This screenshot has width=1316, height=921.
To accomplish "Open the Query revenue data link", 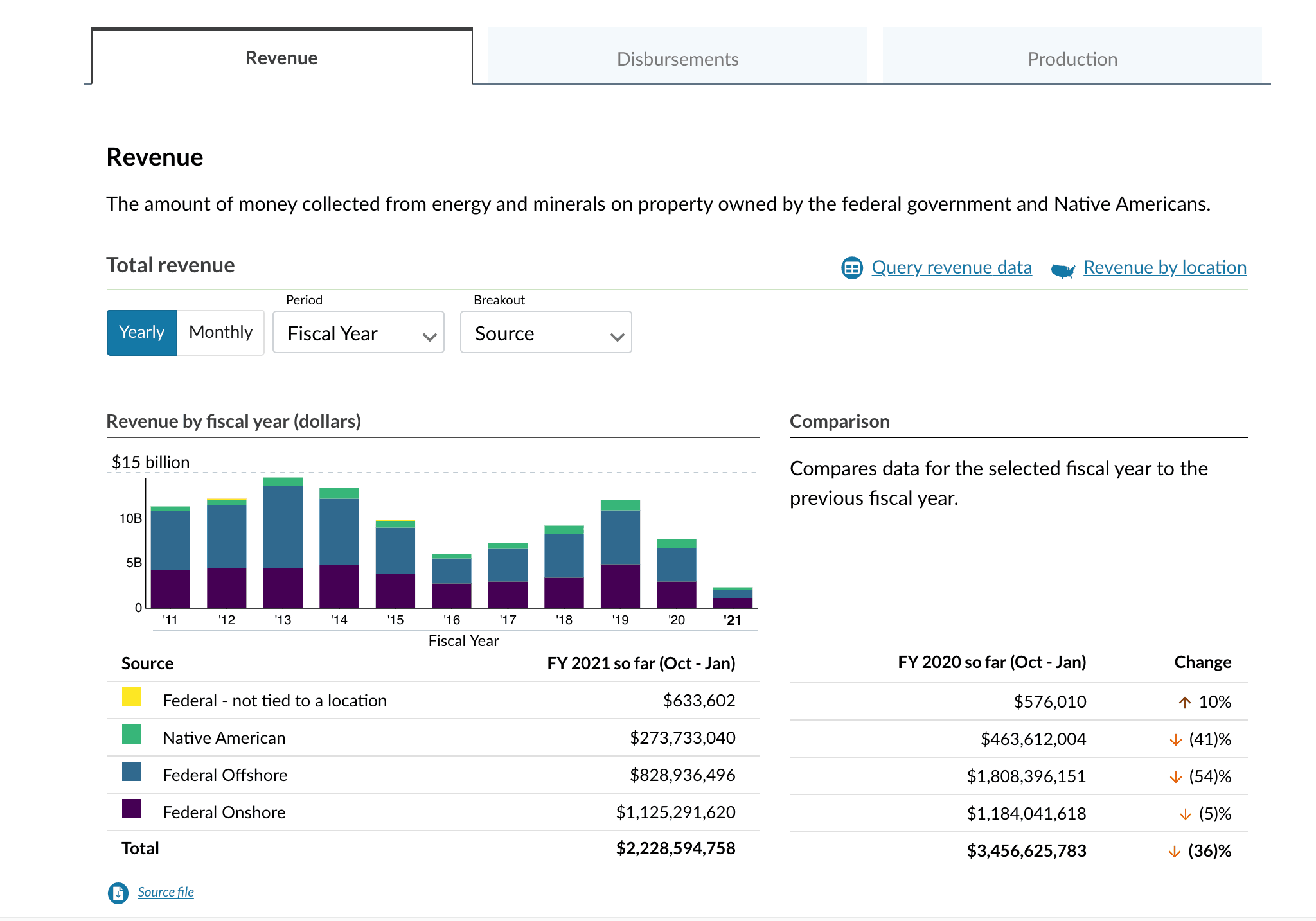I will pos(951,267).
